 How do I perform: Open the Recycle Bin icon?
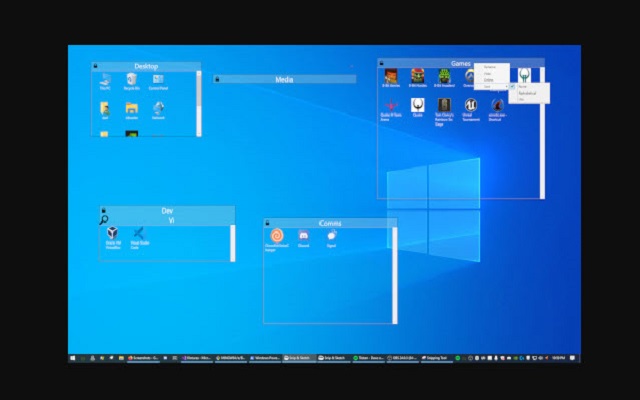tap(131, 82)
